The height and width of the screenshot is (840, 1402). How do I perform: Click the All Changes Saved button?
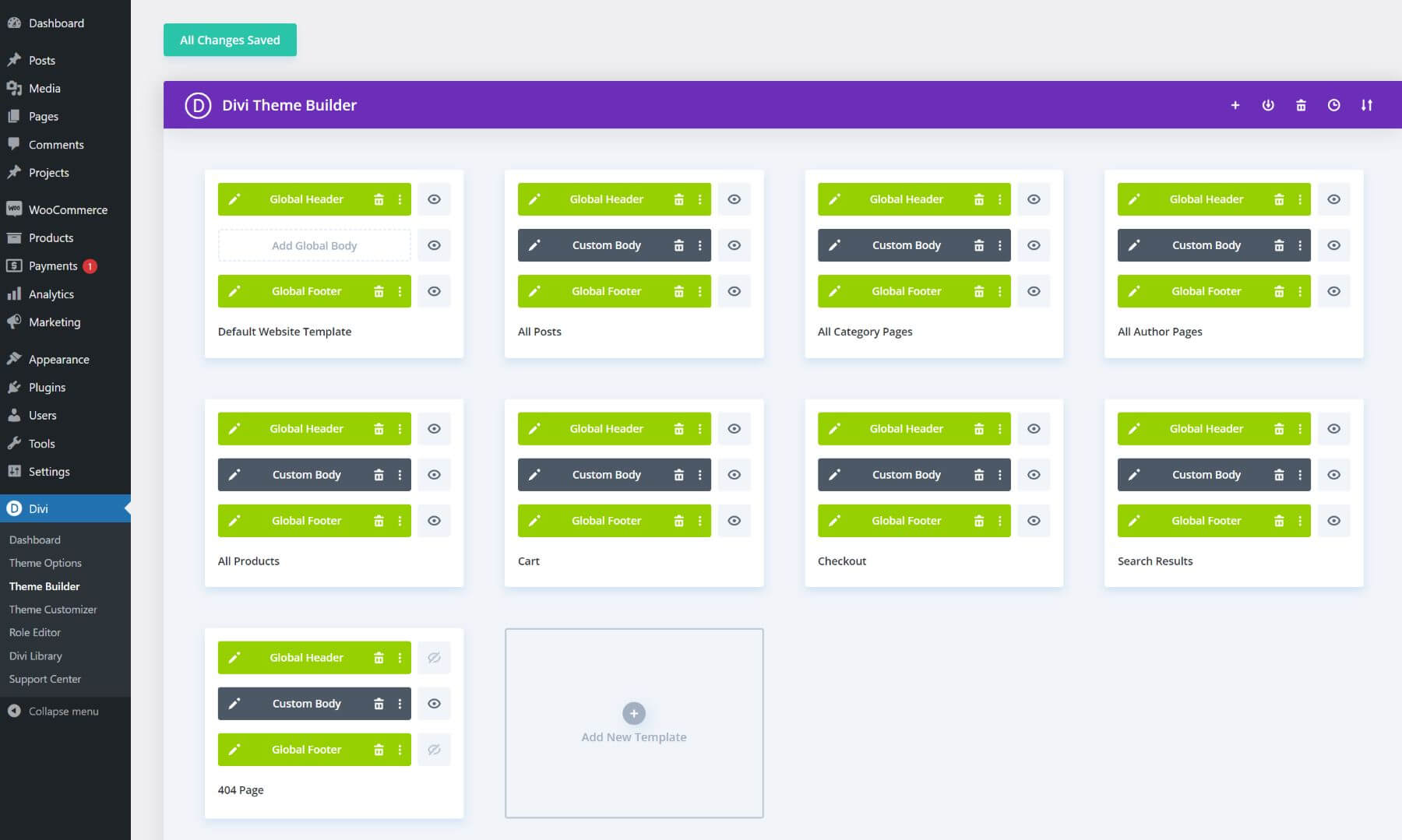[x=230, y=40]
